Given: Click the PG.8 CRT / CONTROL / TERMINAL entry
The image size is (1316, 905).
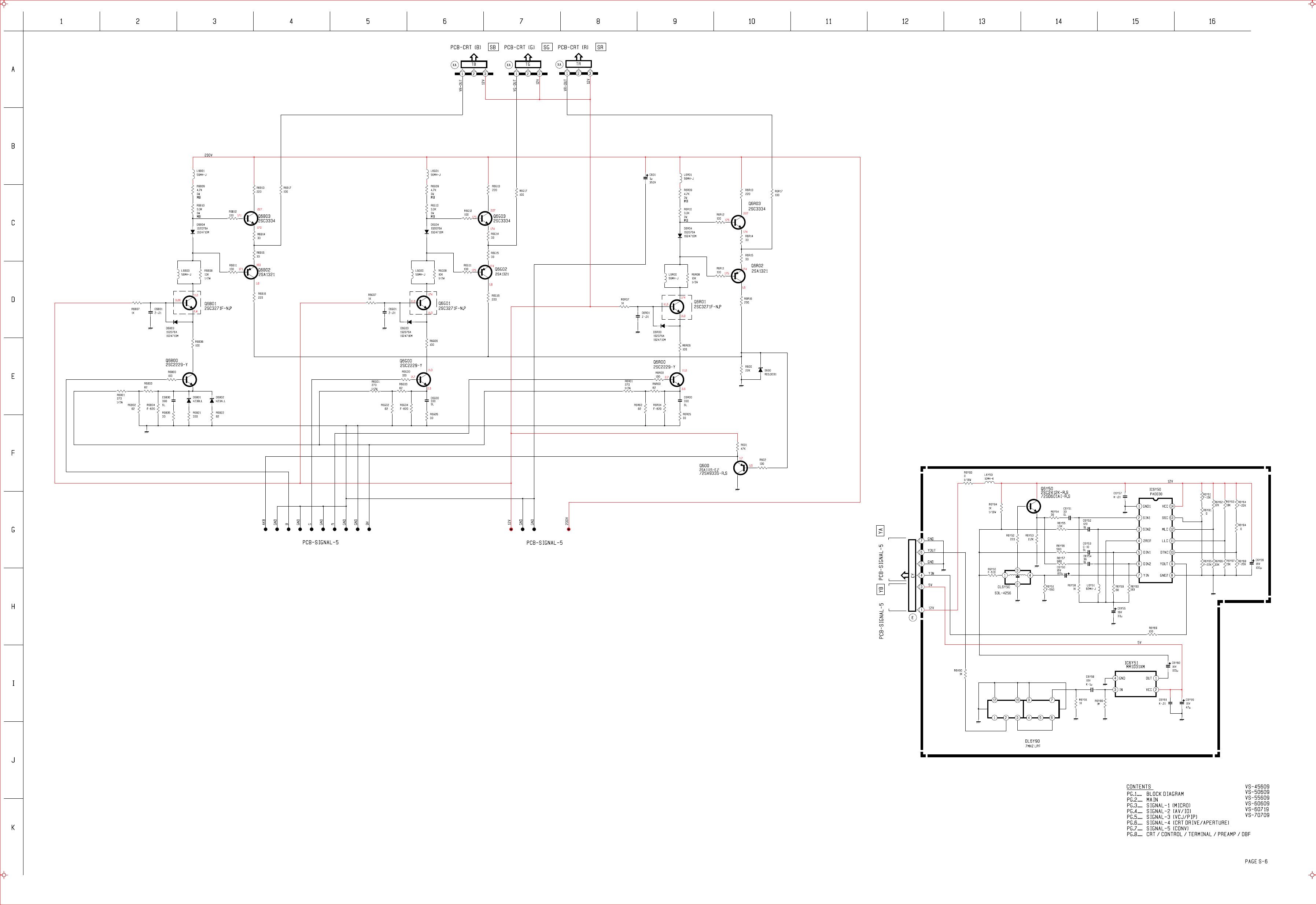Looking at the screenshot, I should pos(1188,834).
